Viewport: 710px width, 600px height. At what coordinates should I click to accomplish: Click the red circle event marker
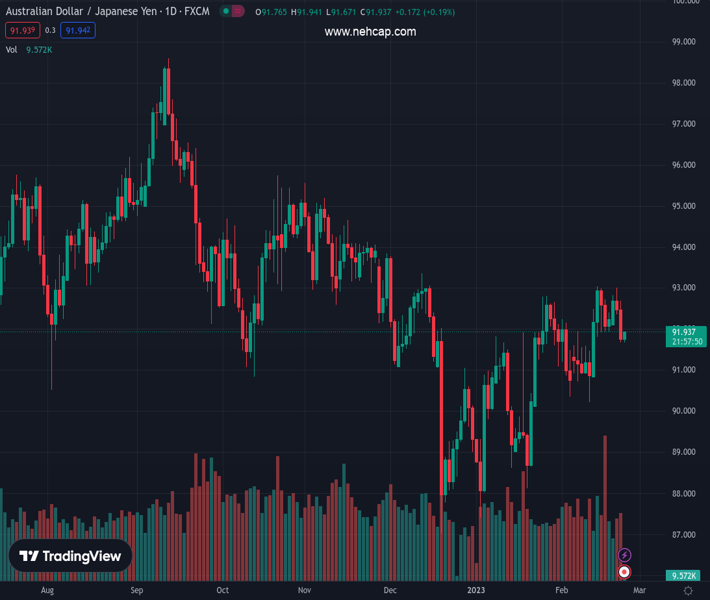click(x=625, y=572)
